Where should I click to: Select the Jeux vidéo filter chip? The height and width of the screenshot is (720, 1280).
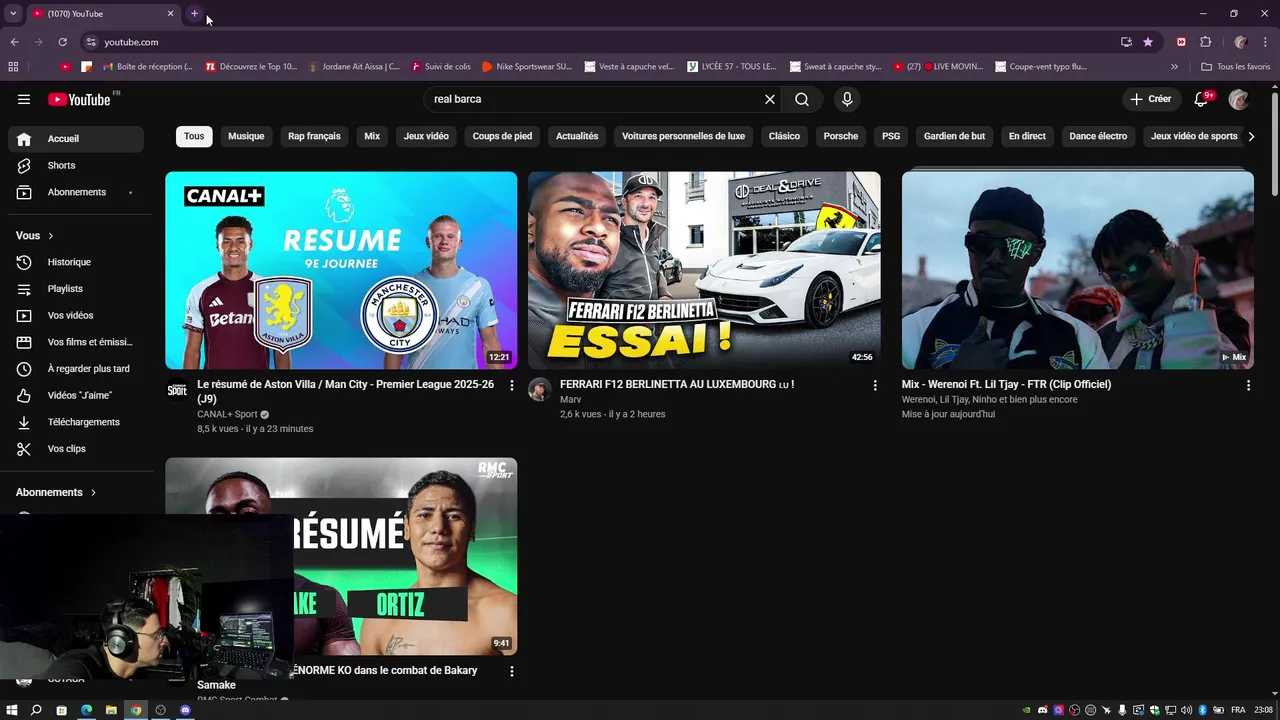coord(426,136)
